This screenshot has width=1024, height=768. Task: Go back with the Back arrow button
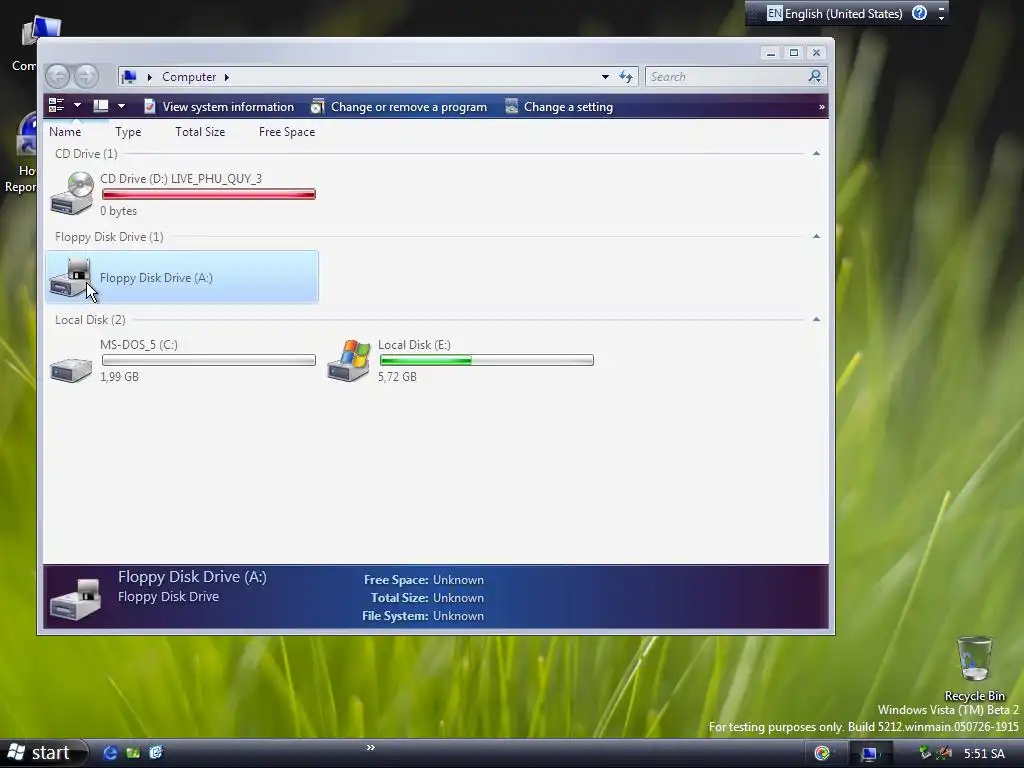57,76
